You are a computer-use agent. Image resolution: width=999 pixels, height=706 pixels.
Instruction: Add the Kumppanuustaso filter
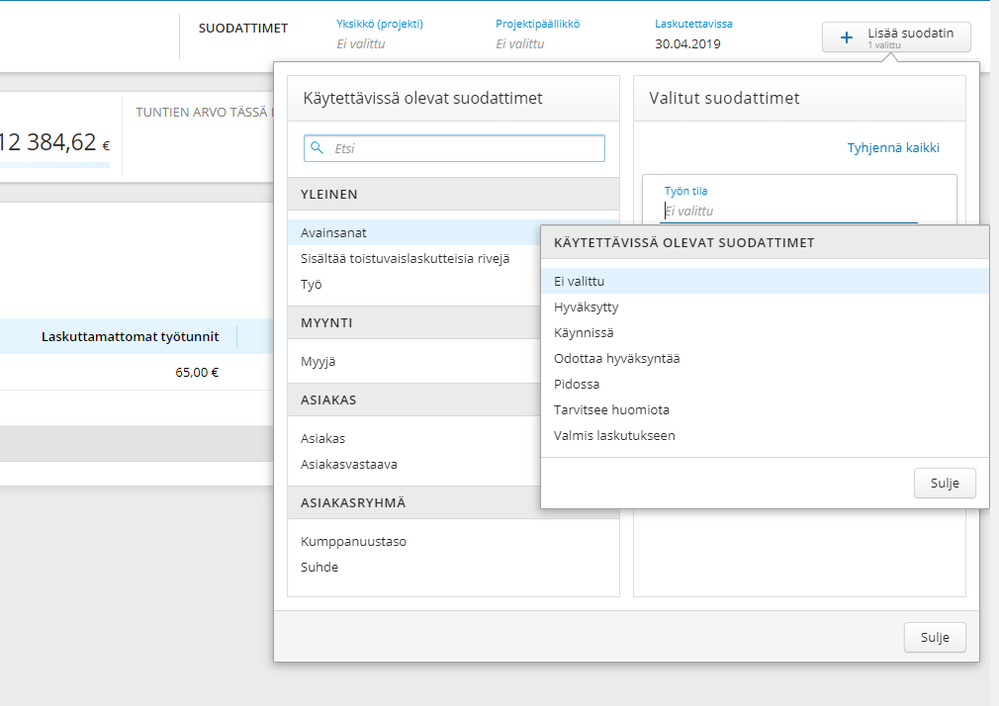click(453, 542)
